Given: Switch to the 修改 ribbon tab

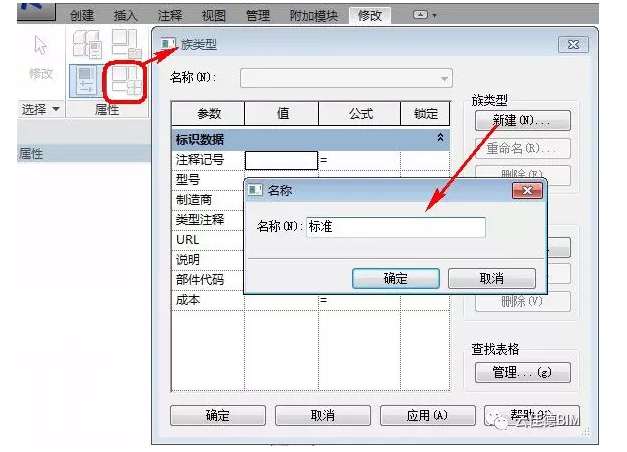Looking at the screenshot, I should (x=369, y=16).
